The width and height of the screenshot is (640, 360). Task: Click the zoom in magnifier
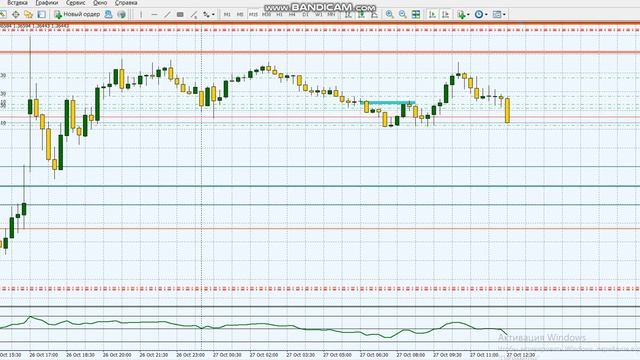[389, 15]
